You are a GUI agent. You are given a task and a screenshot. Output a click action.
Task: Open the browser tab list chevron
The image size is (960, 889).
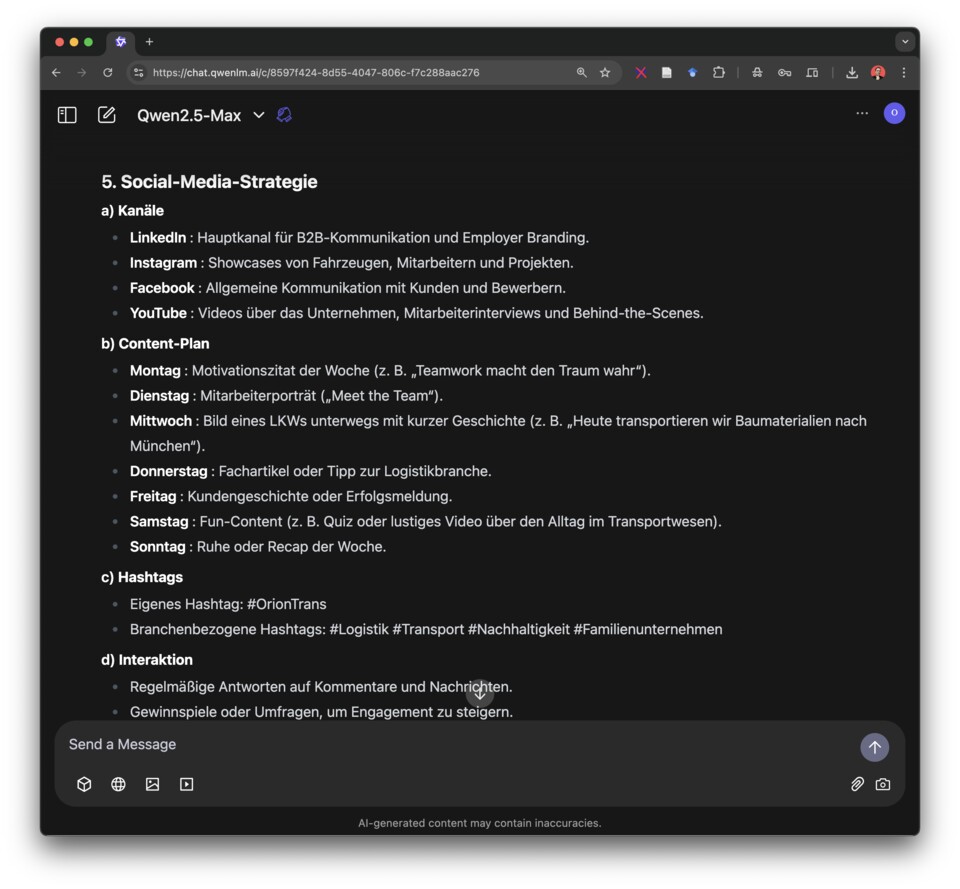pyautogui.click(x=905, y=42)
